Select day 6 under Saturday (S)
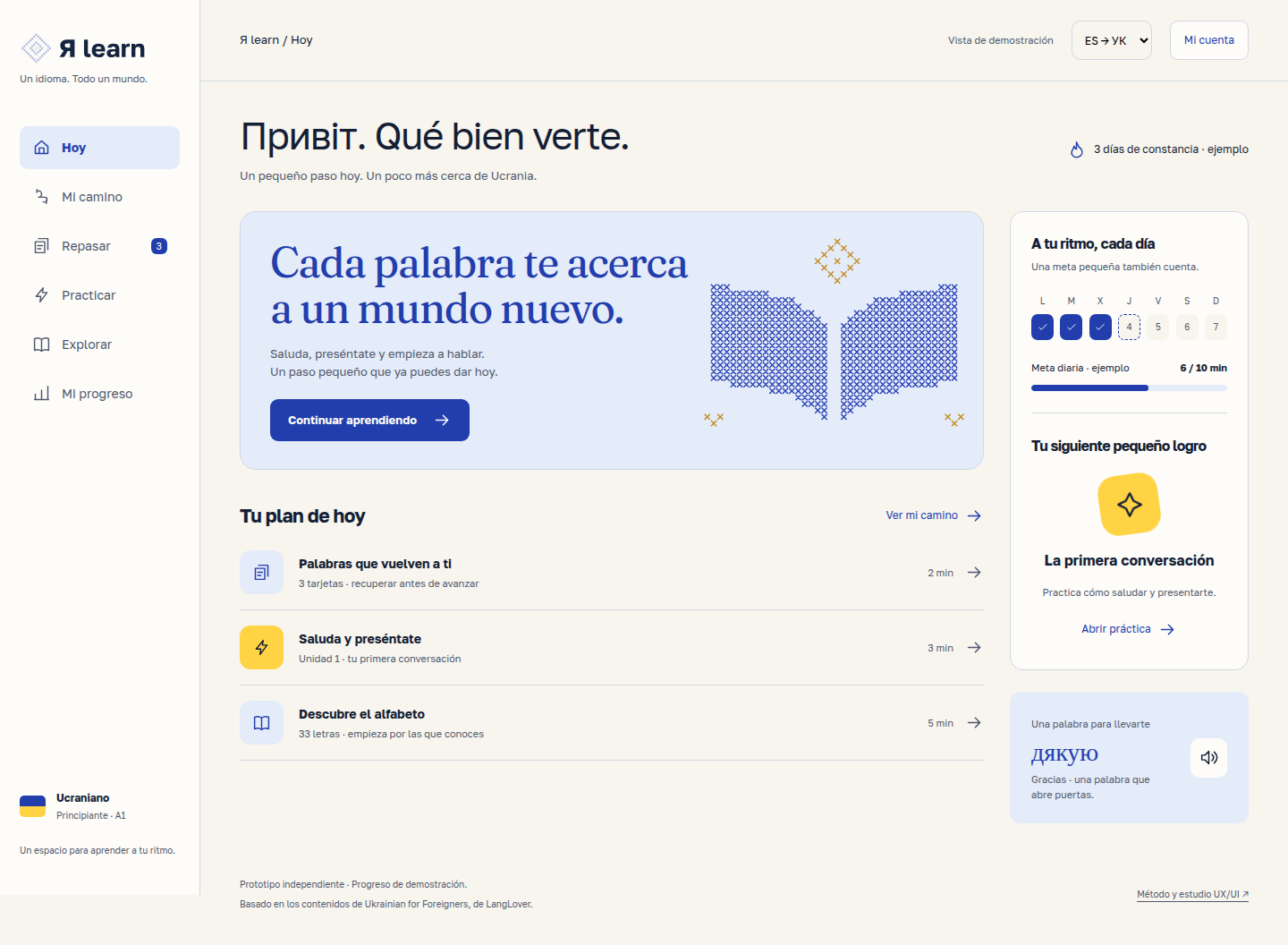The height and width of the screenshot is (945, 1288). point(1187,328)
